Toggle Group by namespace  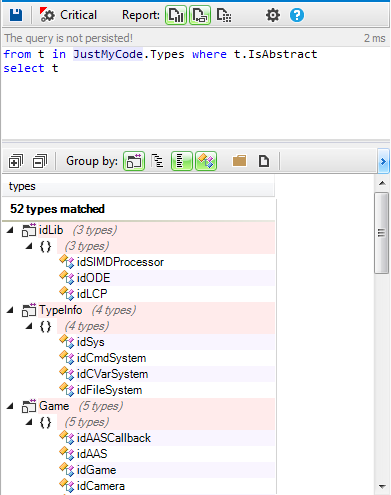(182, 161)
